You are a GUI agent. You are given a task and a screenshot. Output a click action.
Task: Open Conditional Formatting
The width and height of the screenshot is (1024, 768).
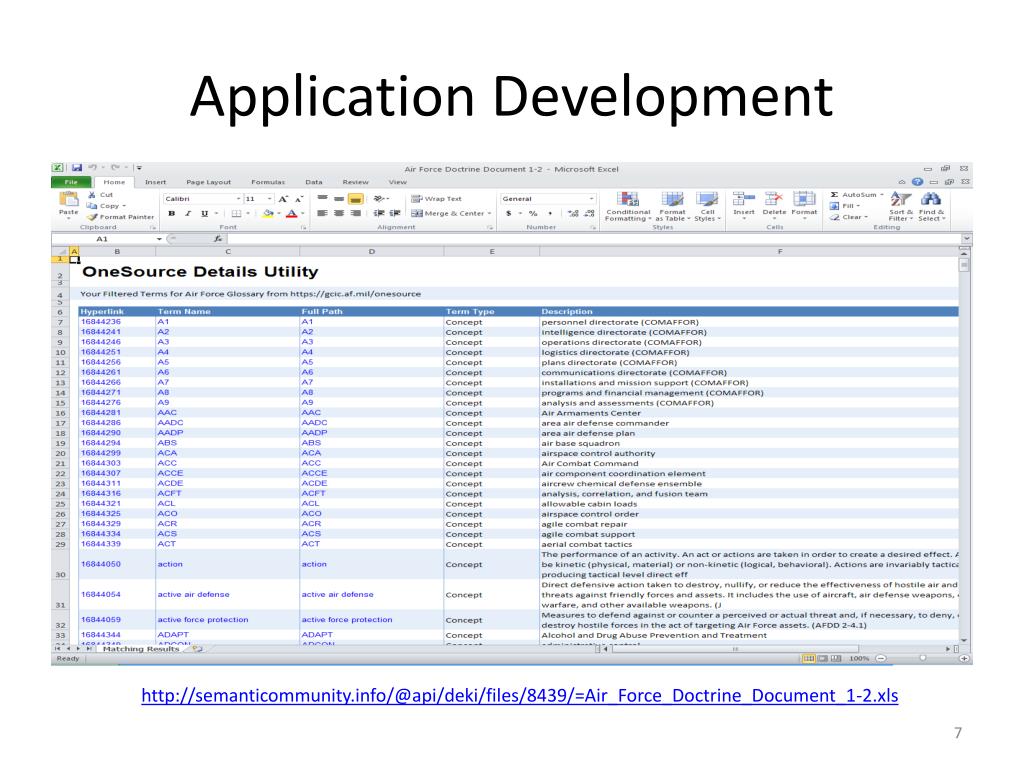tap(628, 206)
